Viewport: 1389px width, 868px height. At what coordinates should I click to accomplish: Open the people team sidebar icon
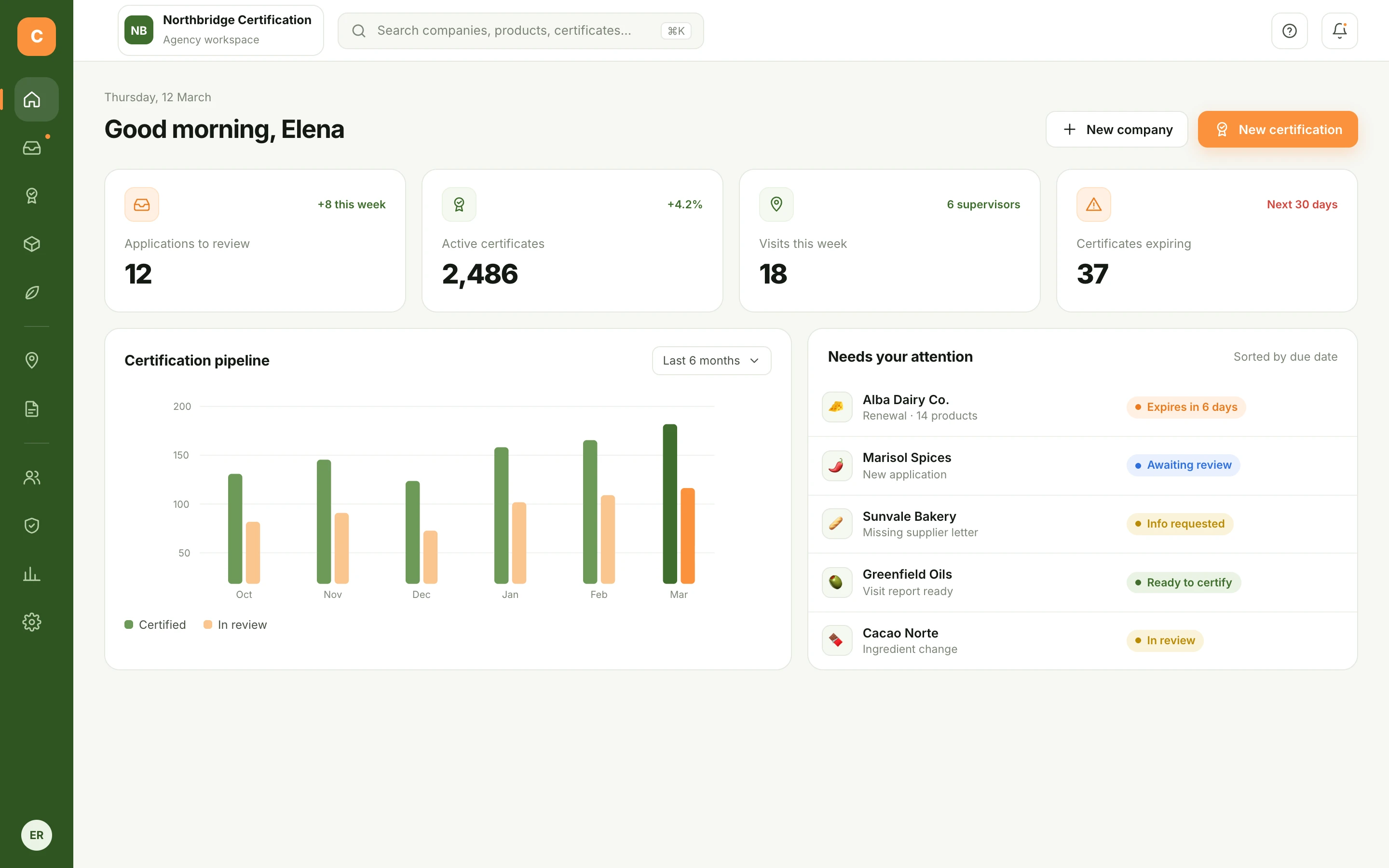[32, 477]
